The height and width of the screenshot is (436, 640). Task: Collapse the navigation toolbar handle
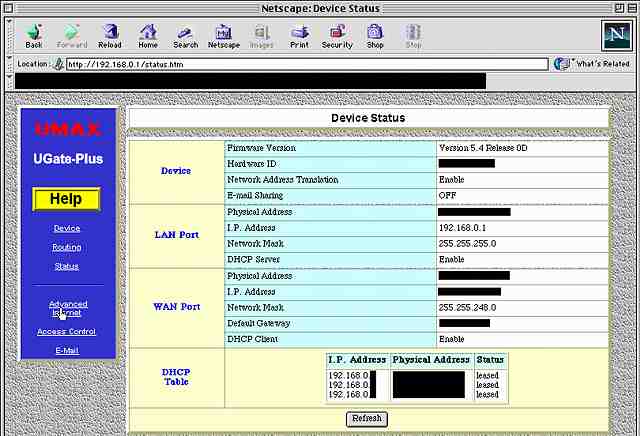click(x=9, y=36)
